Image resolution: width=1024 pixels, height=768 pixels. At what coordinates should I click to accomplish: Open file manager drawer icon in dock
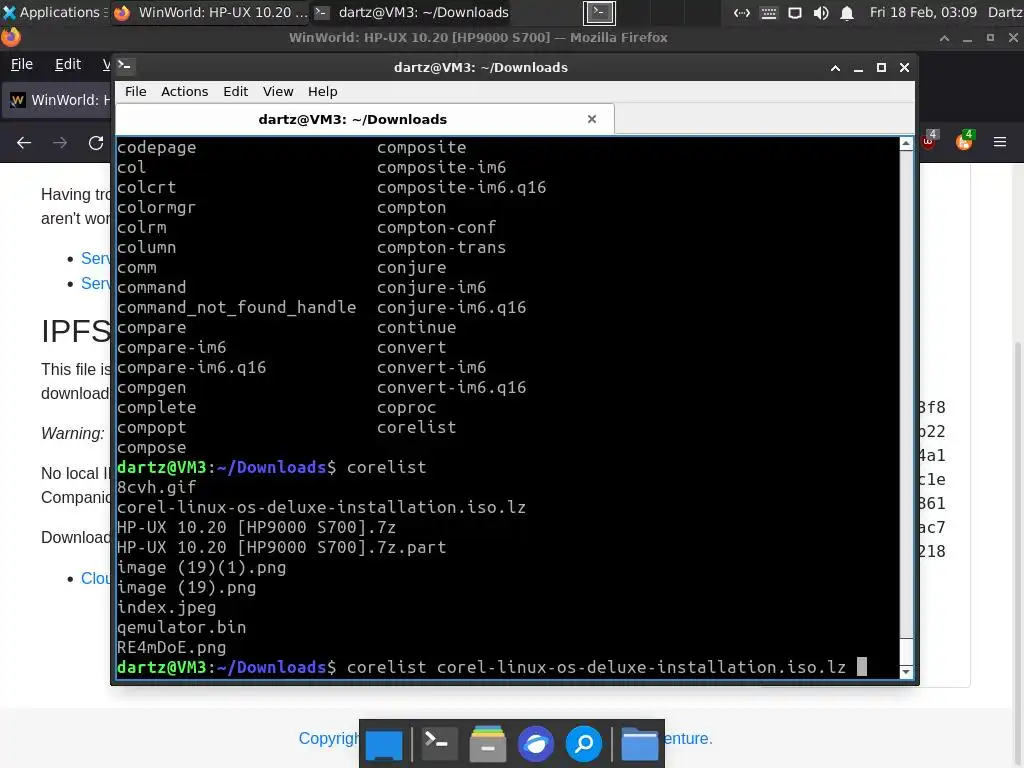tap(488, 743)
